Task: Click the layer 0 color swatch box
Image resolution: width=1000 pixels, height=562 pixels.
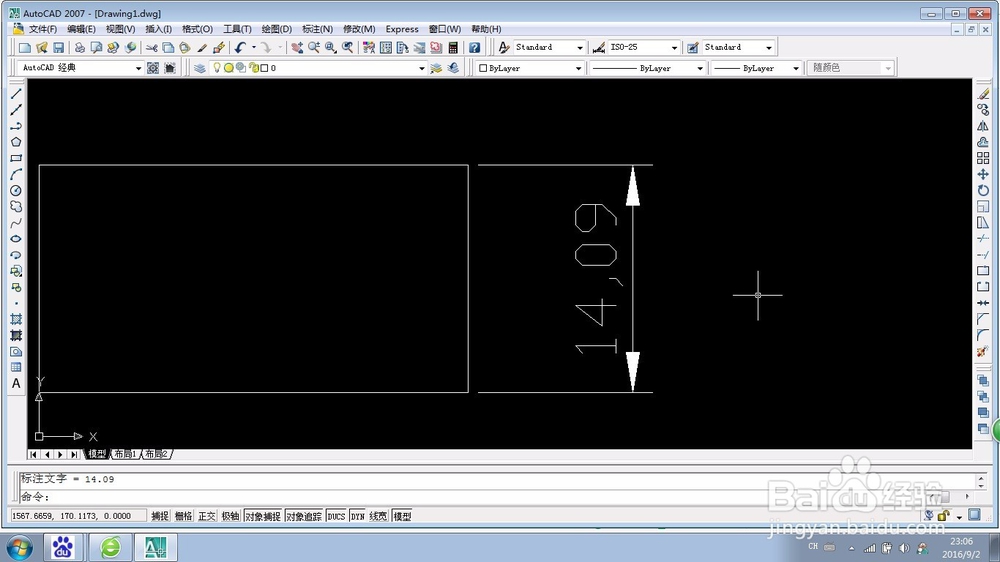Action: pyautogui.click(x=264, y=68)
